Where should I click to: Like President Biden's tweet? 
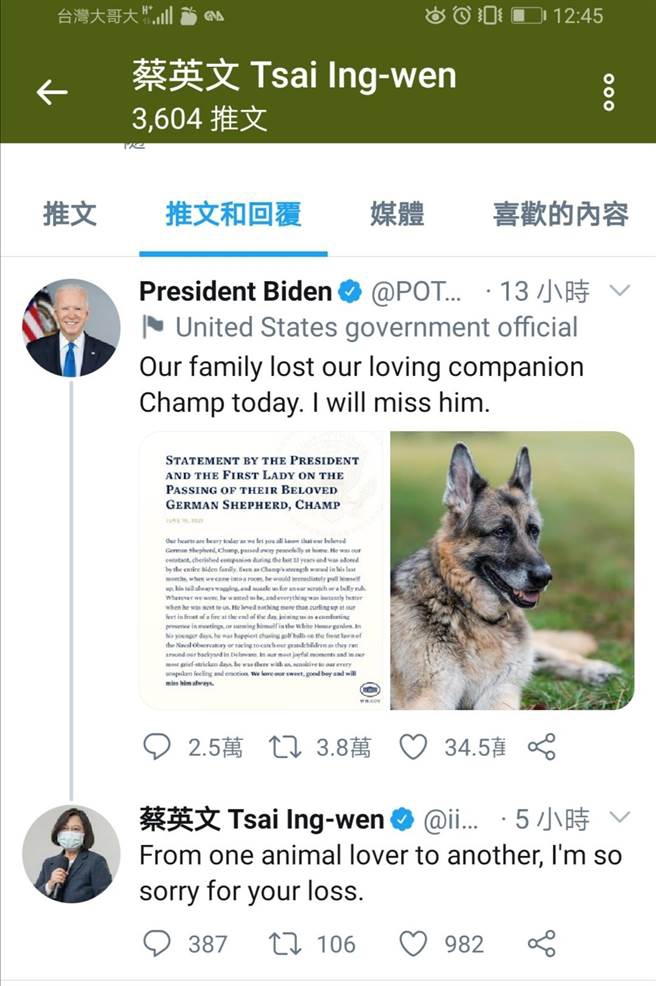coord(413,746)
